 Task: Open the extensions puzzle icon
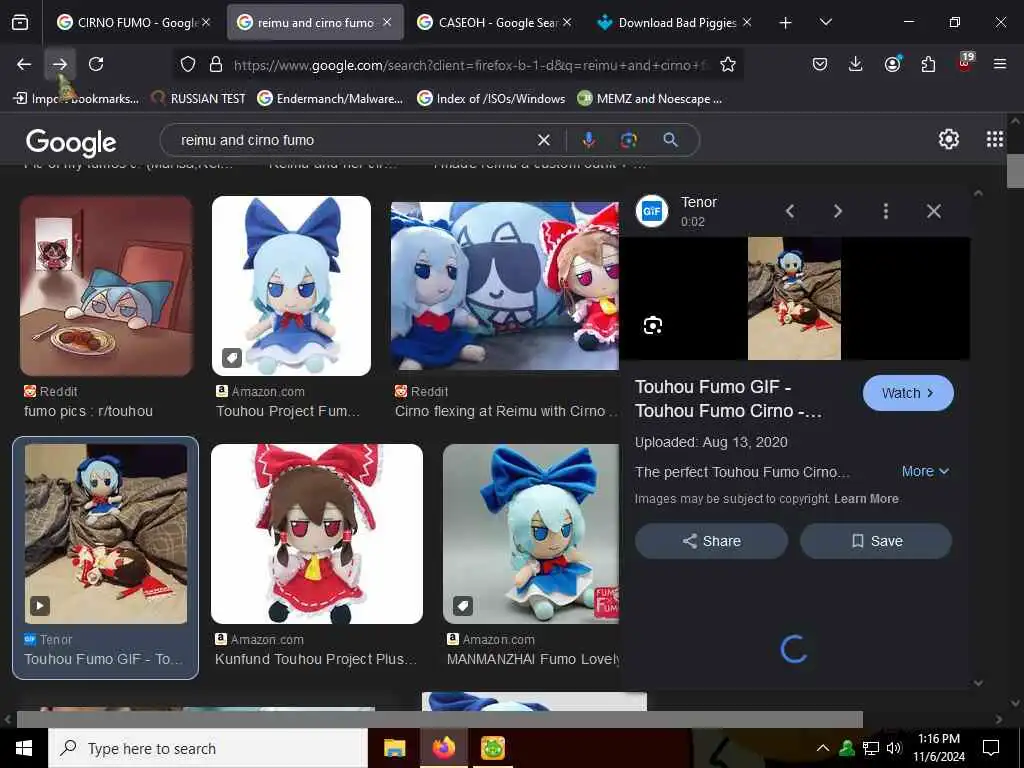928,65
